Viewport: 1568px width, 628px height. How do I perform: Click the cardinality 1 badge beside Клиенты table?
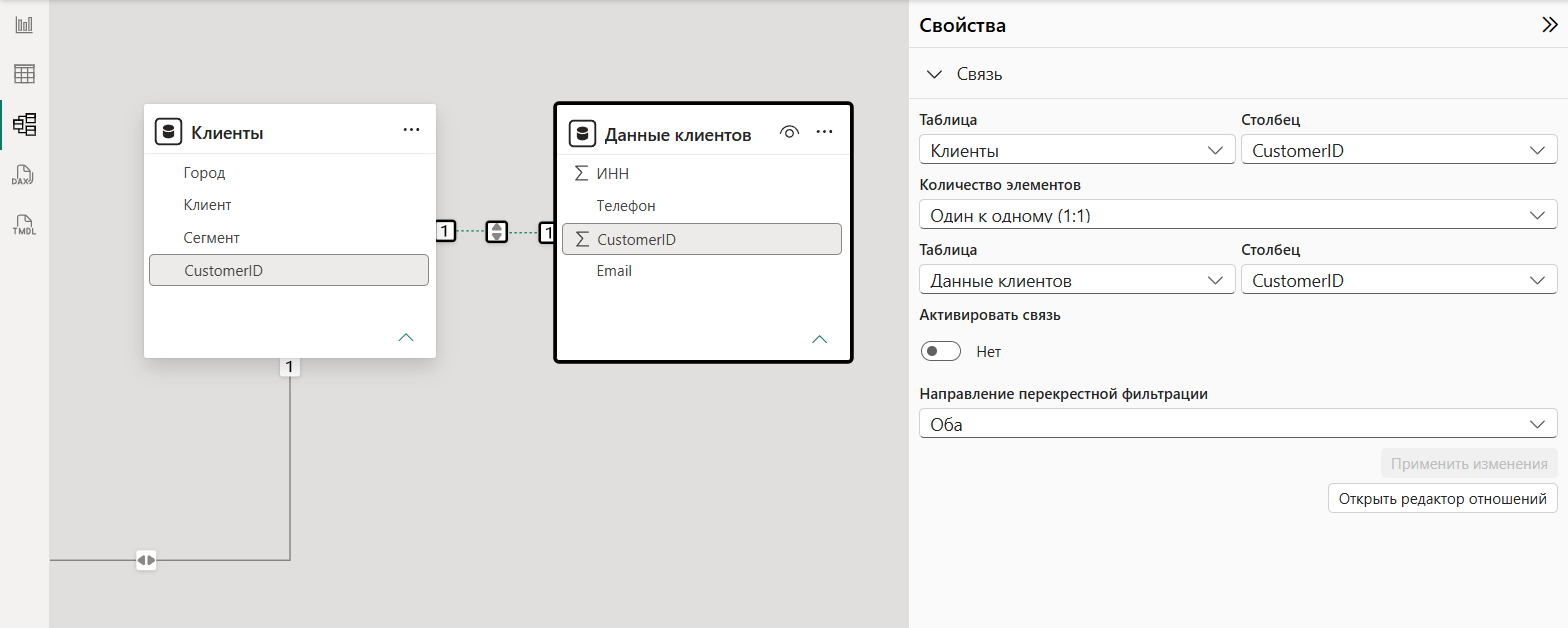coord(446,232)
